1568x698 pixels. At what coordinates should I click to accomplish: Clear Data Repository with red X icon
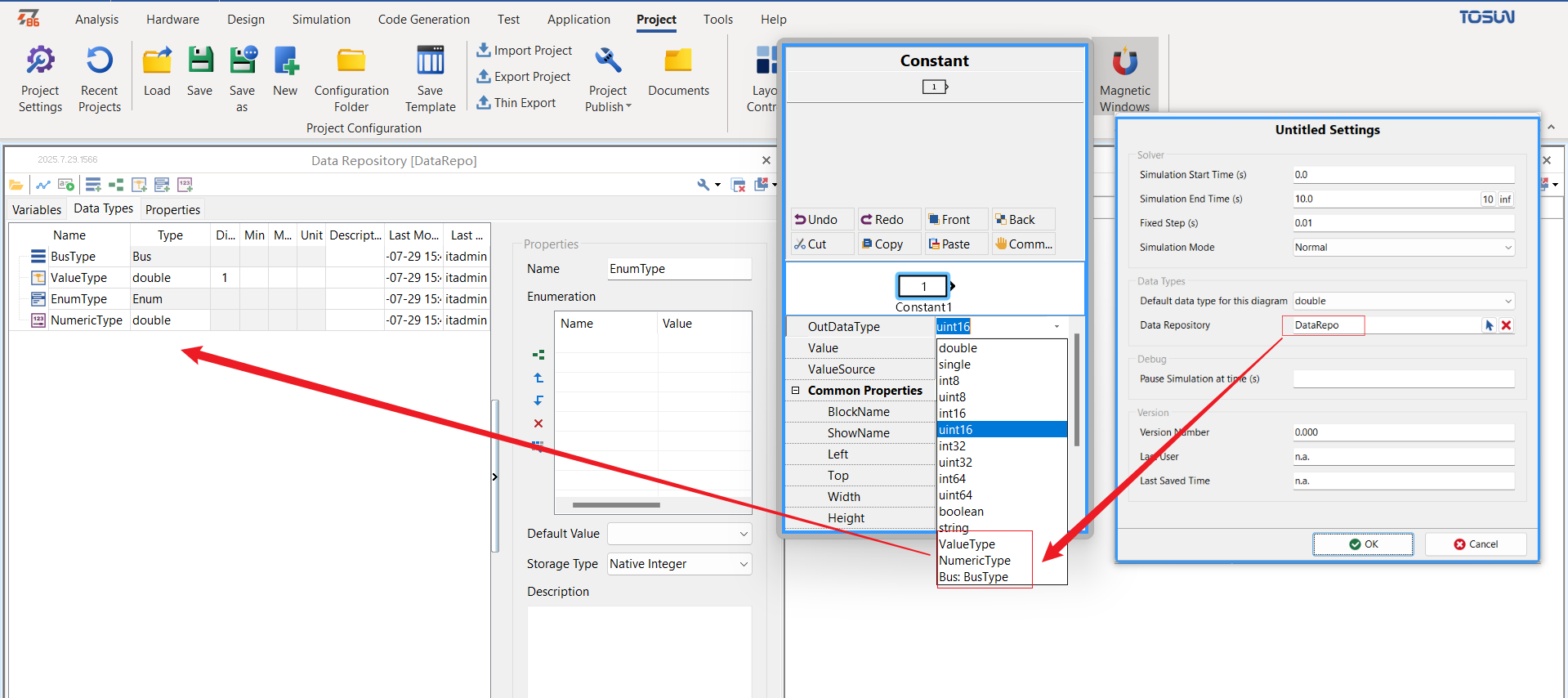(x=1507, y=325)
